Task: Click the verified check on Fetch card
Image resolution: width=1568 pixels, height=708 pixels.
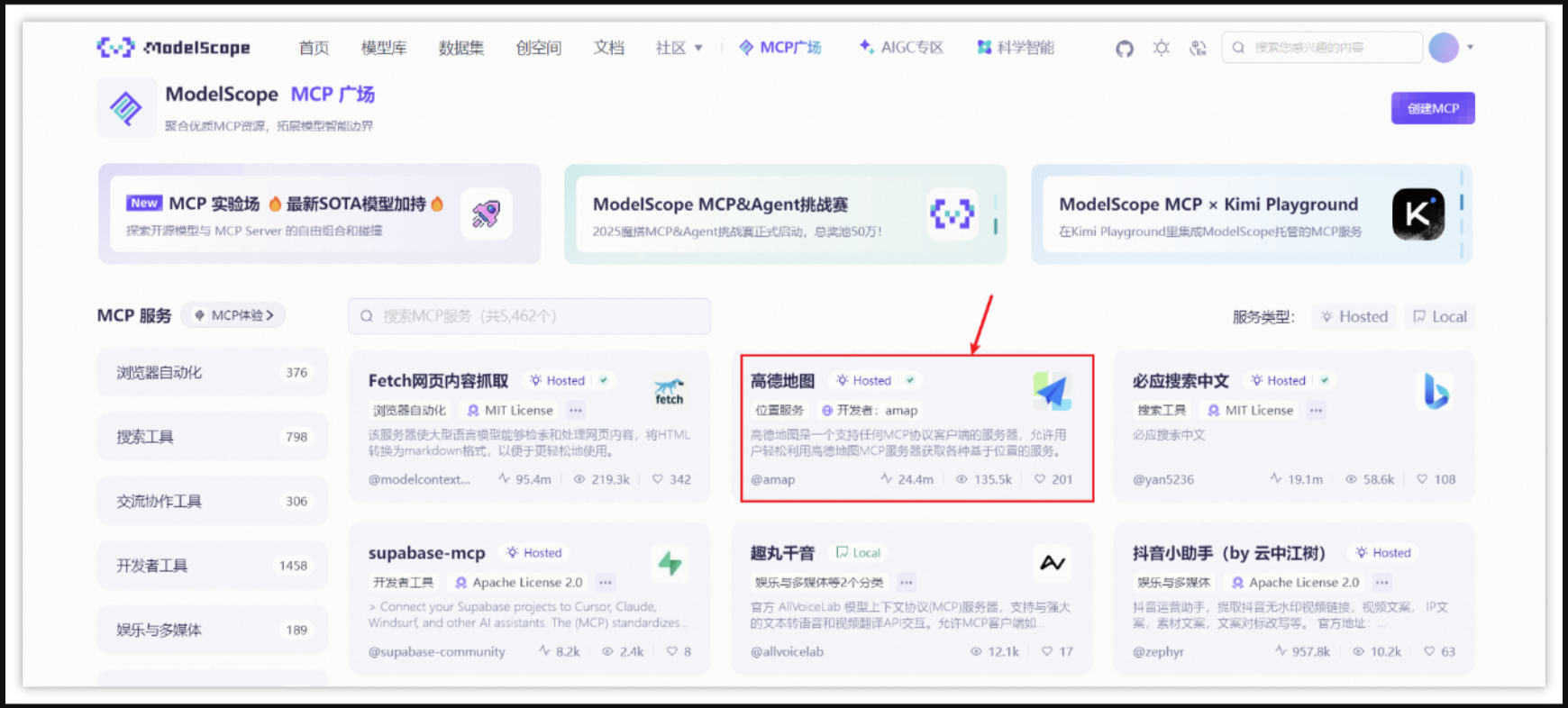Action: [604, 380]
